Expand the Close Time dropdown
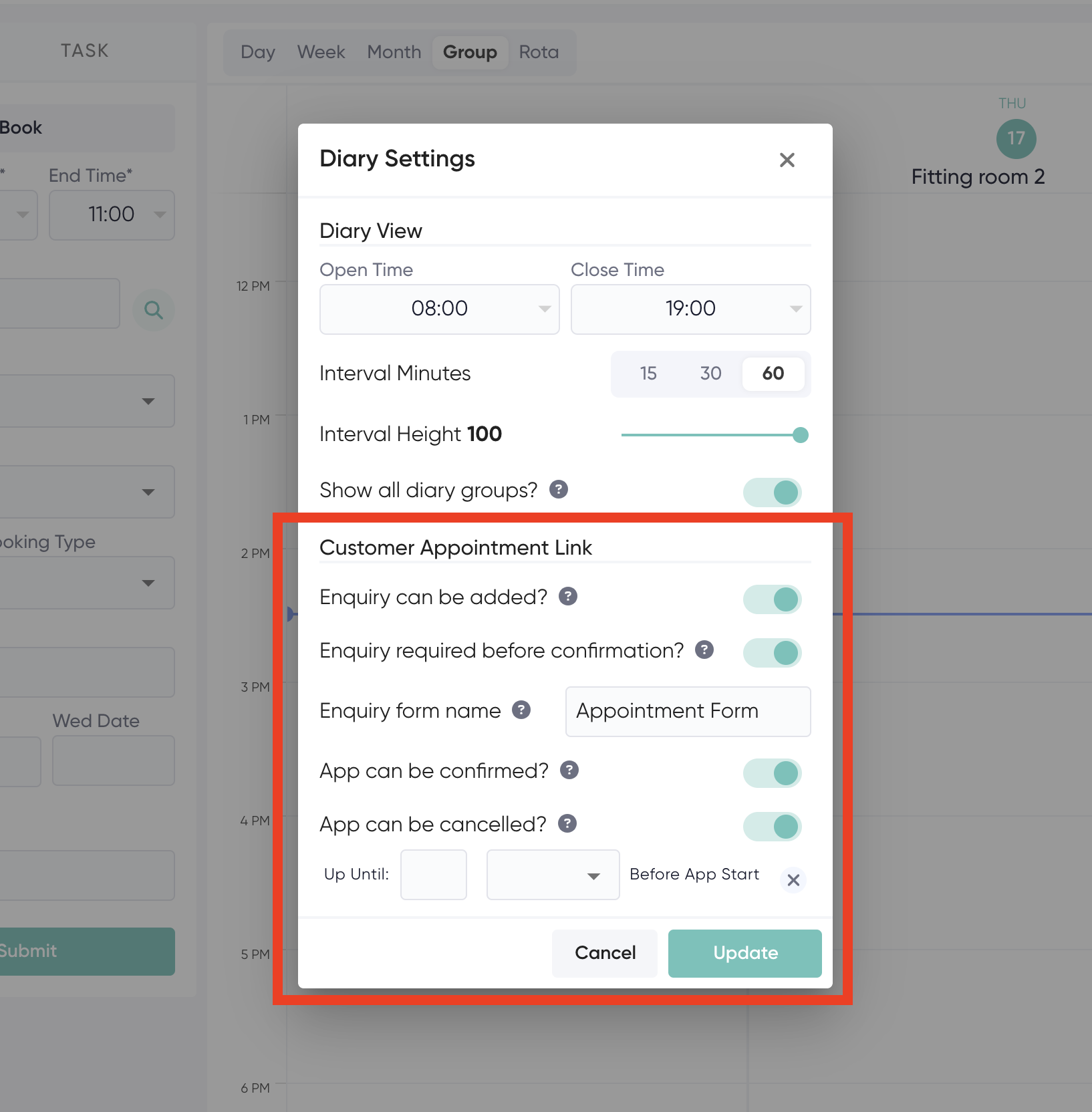This screenshot has height=1112, width=1092. pos(690,309)
